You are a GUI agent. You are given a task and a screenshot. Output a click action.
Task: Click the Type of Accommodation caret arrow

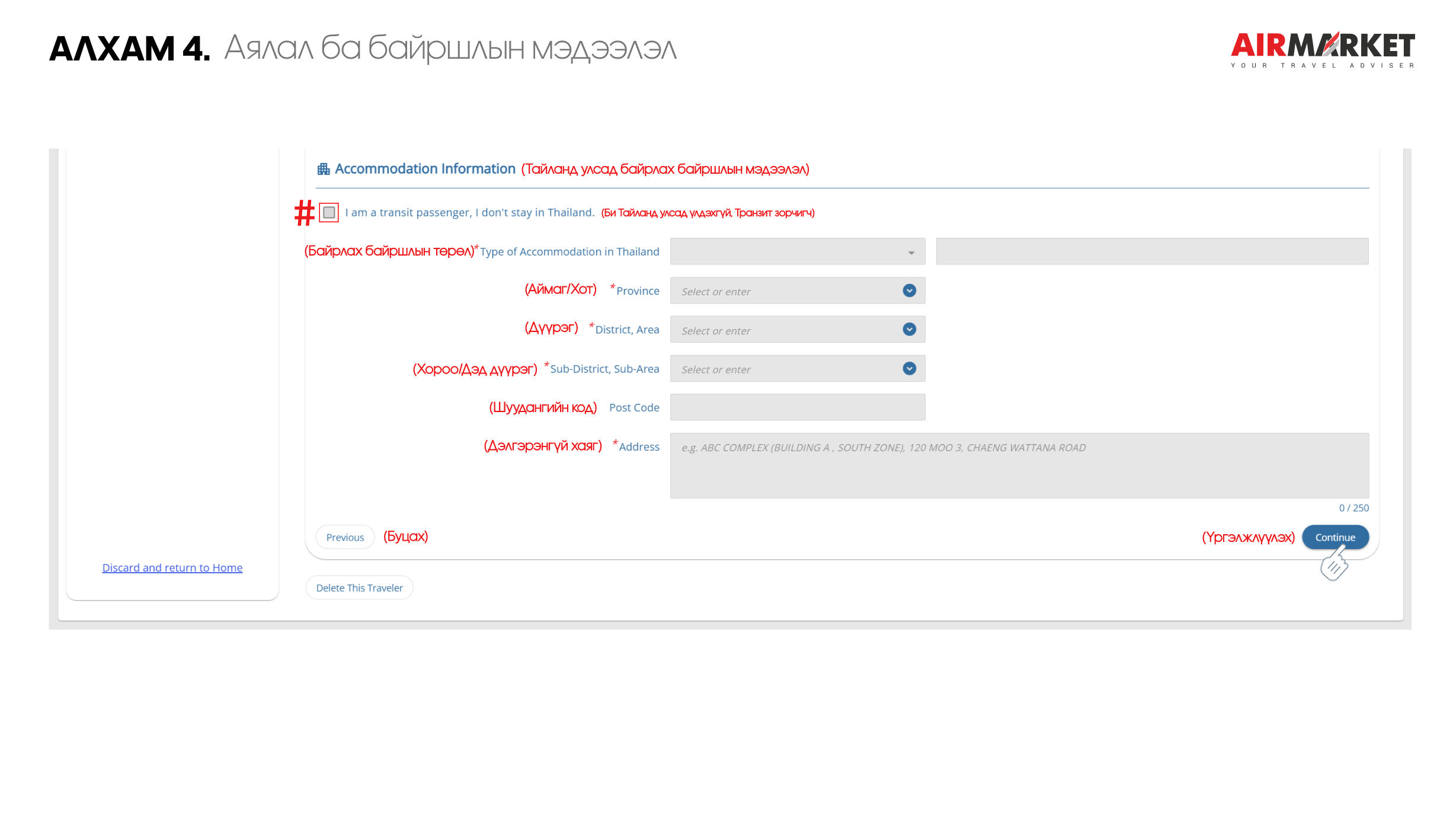[x=911, y=253]
